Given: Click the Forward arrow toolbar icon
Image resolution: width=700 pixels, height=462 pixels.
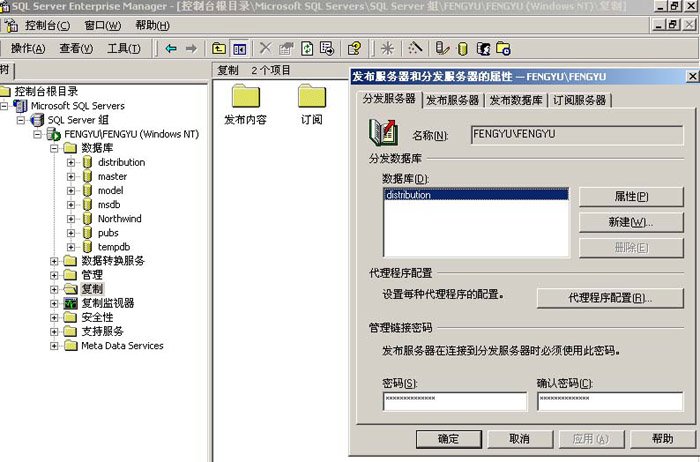Looking at the screenshot, I should pyautogui.click(x=191, y=48).
